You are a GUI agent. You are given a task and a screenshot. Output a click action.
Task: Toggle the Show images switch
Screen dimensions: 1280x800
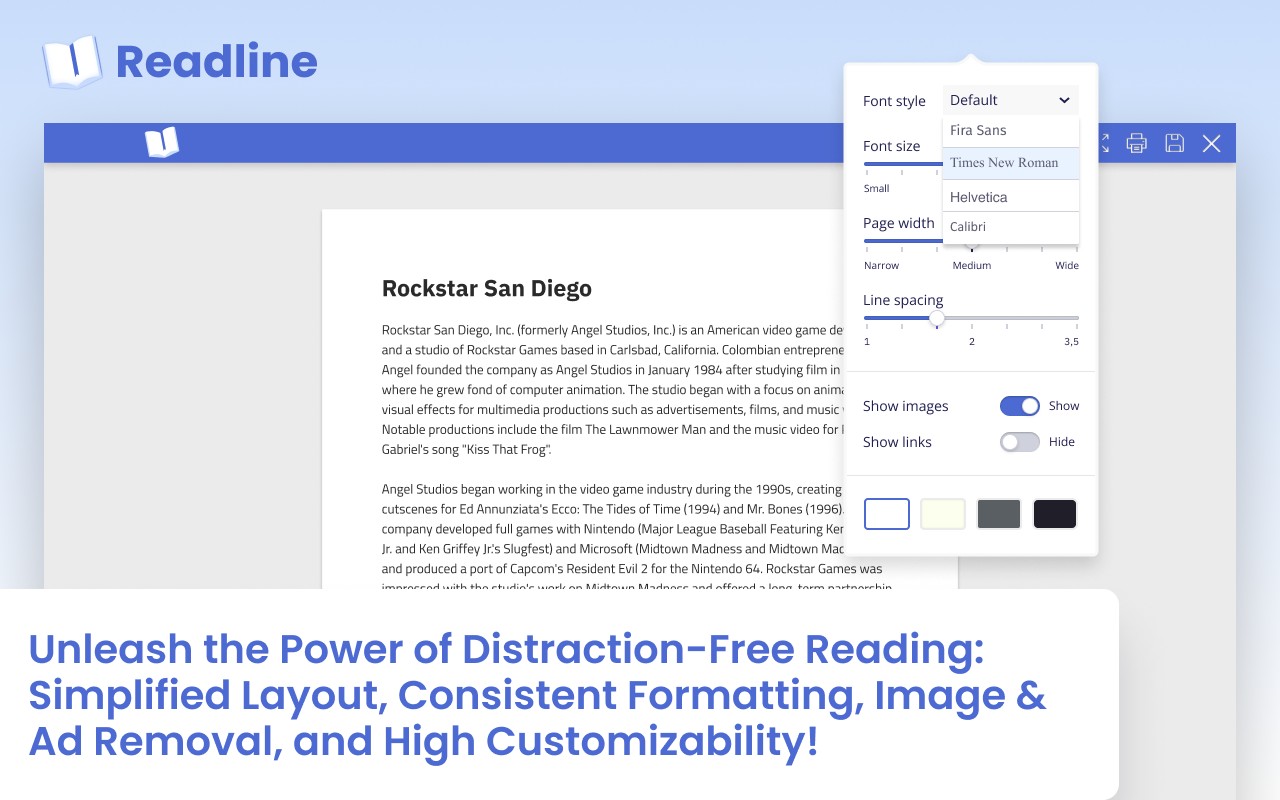coord(1019,406)
